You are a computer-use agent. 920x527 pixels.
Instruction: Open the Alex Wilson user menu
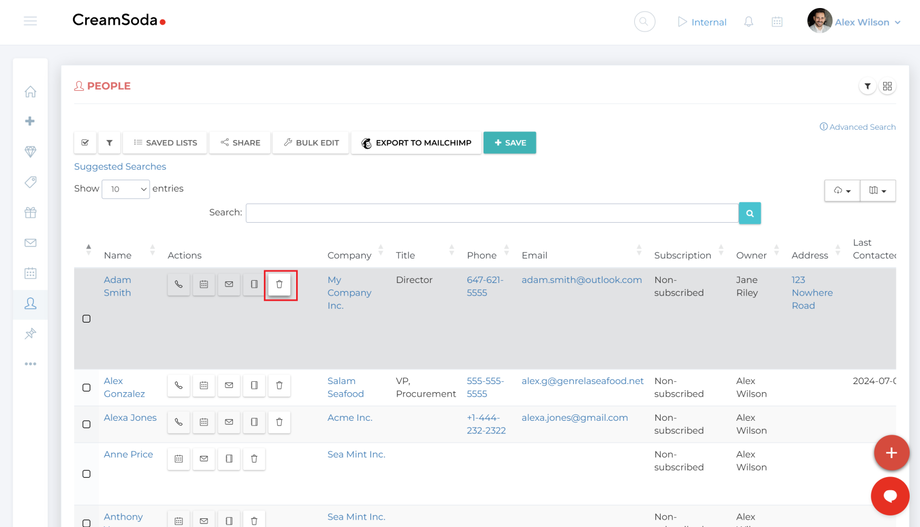coord(850,22)
